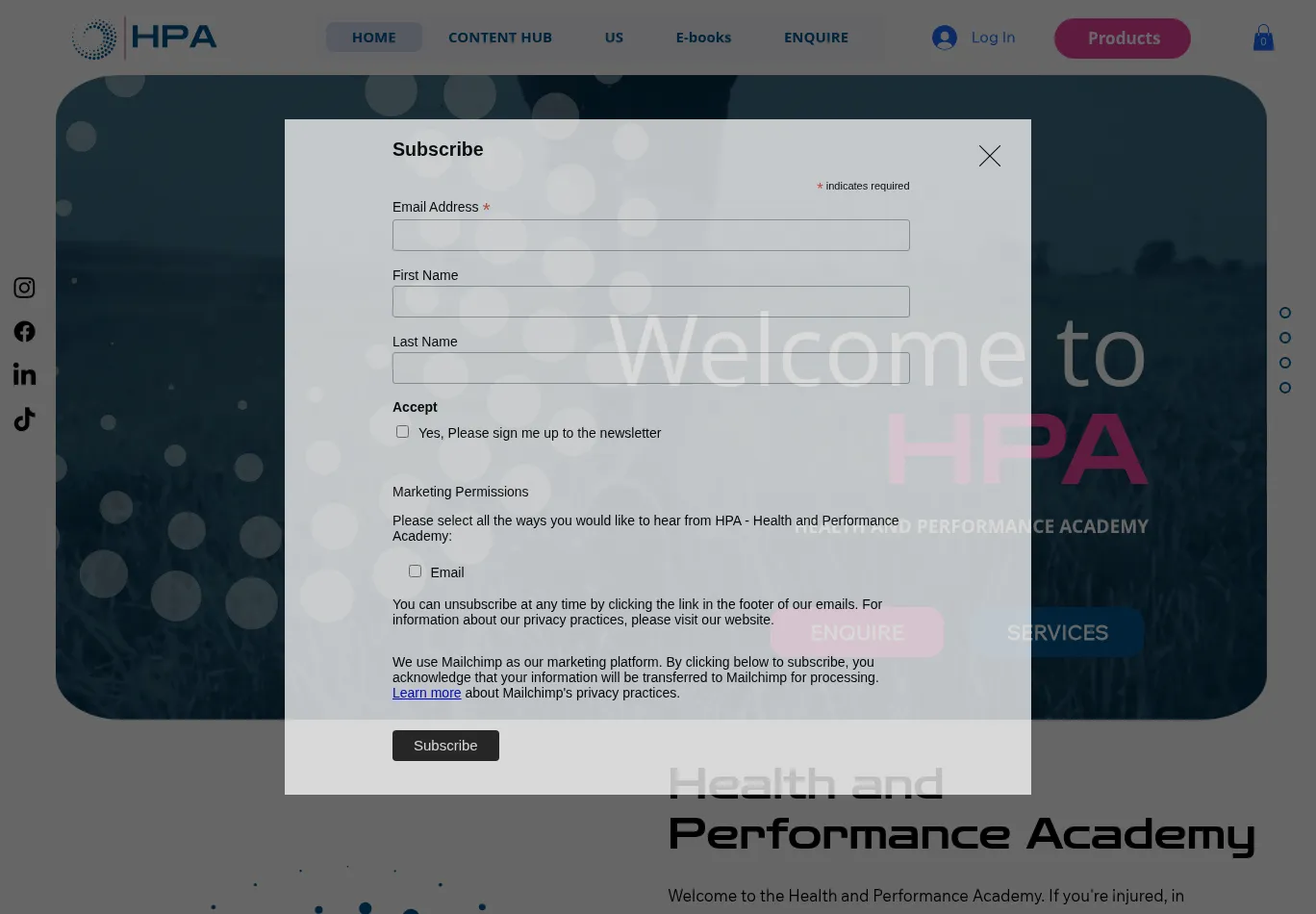
Task: Click into the First Name field
Action: coord(650,302)
